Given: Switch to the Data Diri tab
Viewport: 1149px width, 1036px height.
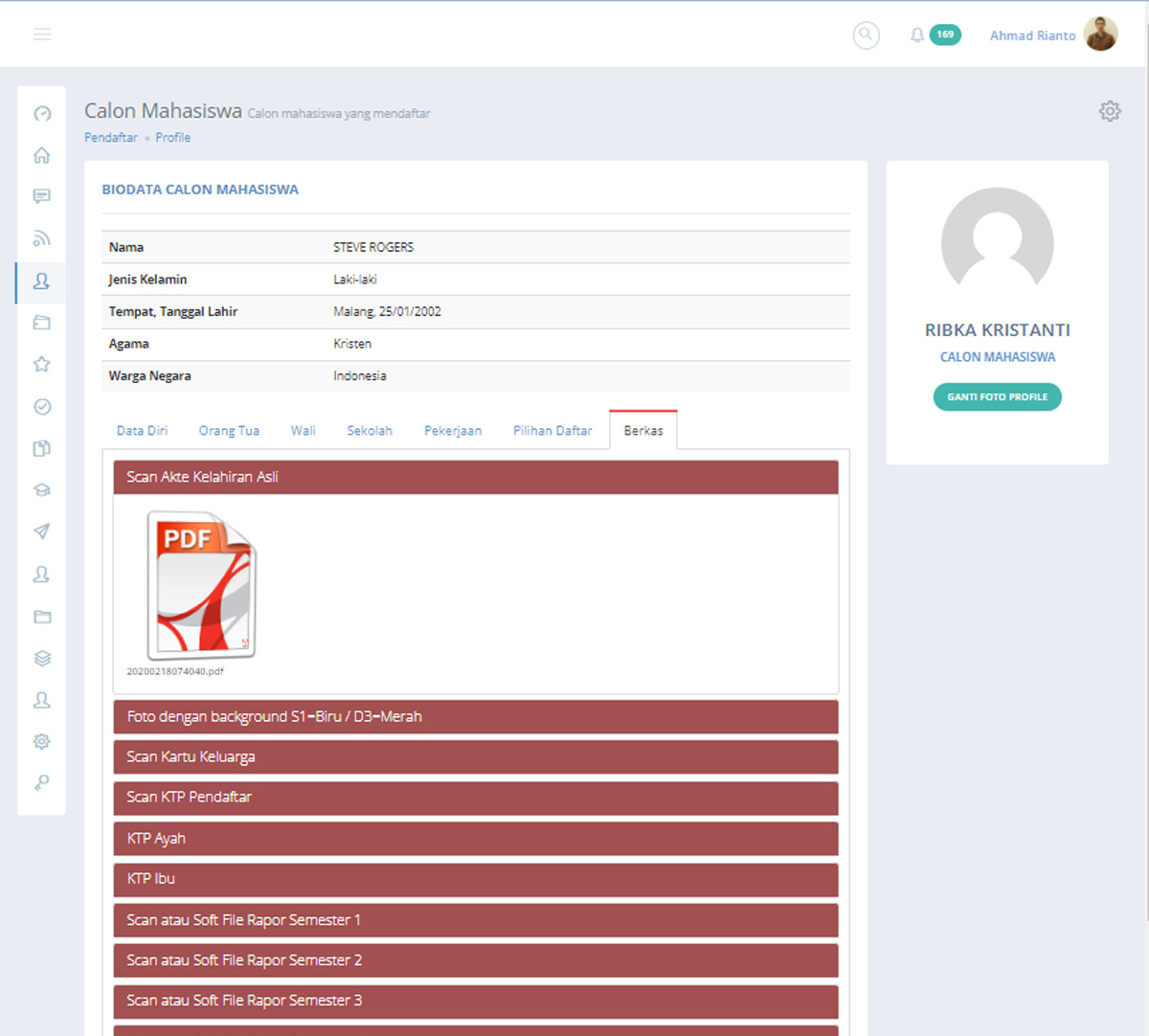Looking at the screenshot, I should pos(142,431).
